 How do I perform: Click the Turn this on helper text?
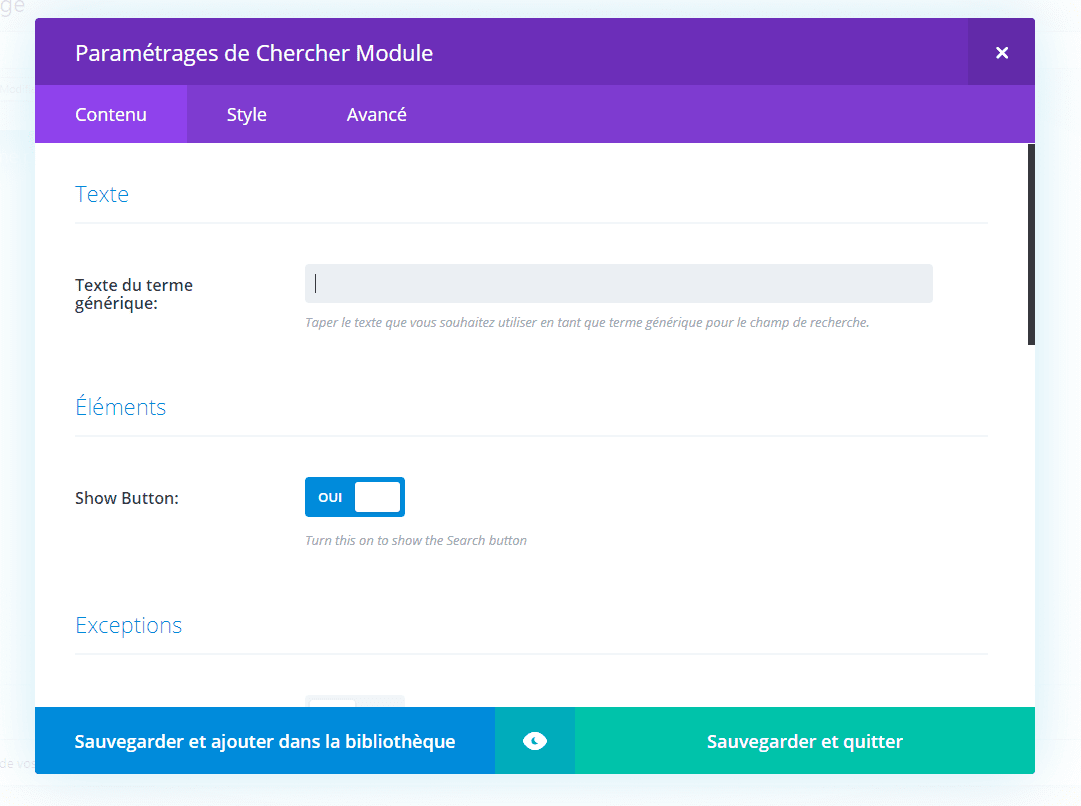[x=416, y=540]
